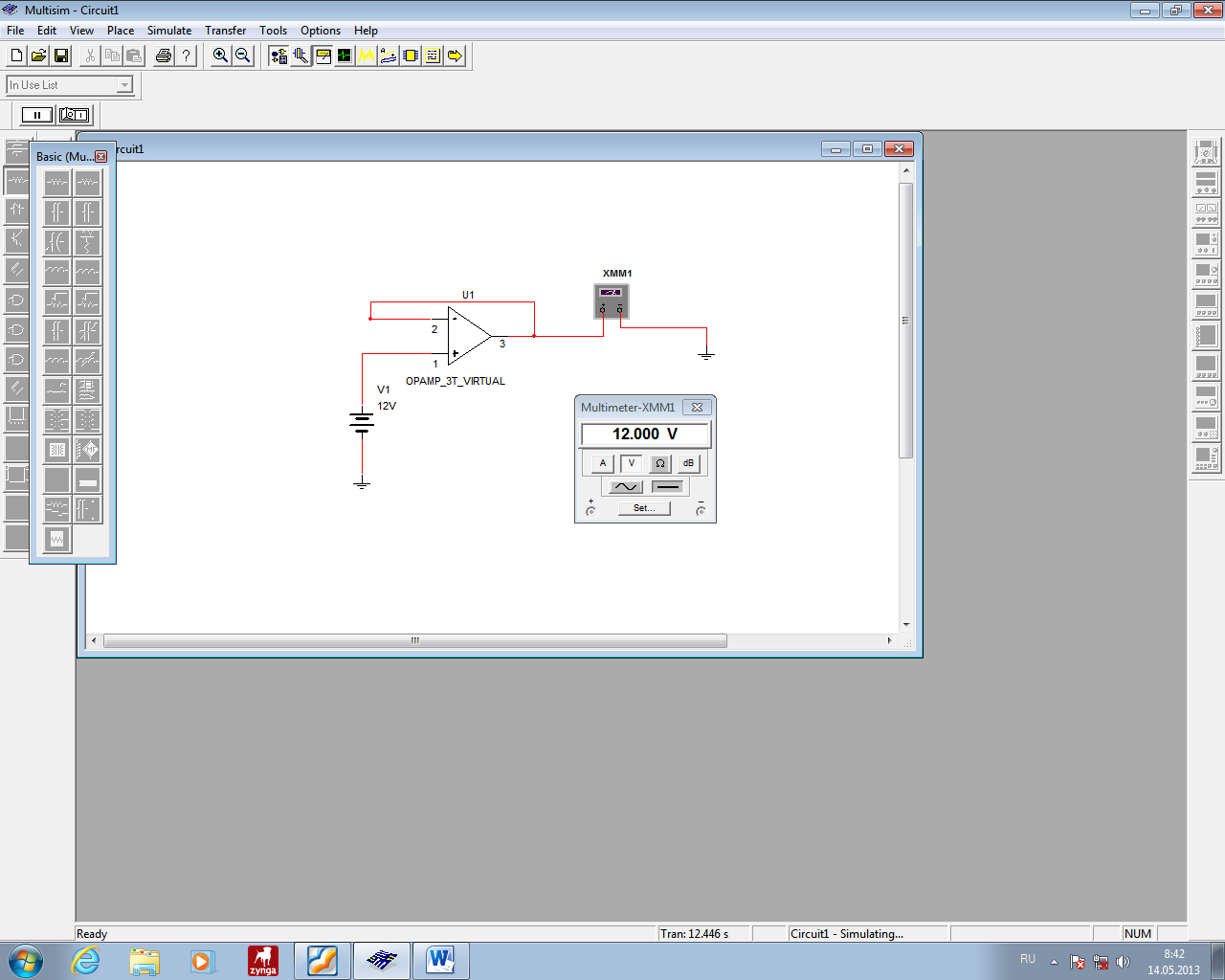
Task: Add a network analyzer from instruments toolbar
Action: coord(1206,457)
